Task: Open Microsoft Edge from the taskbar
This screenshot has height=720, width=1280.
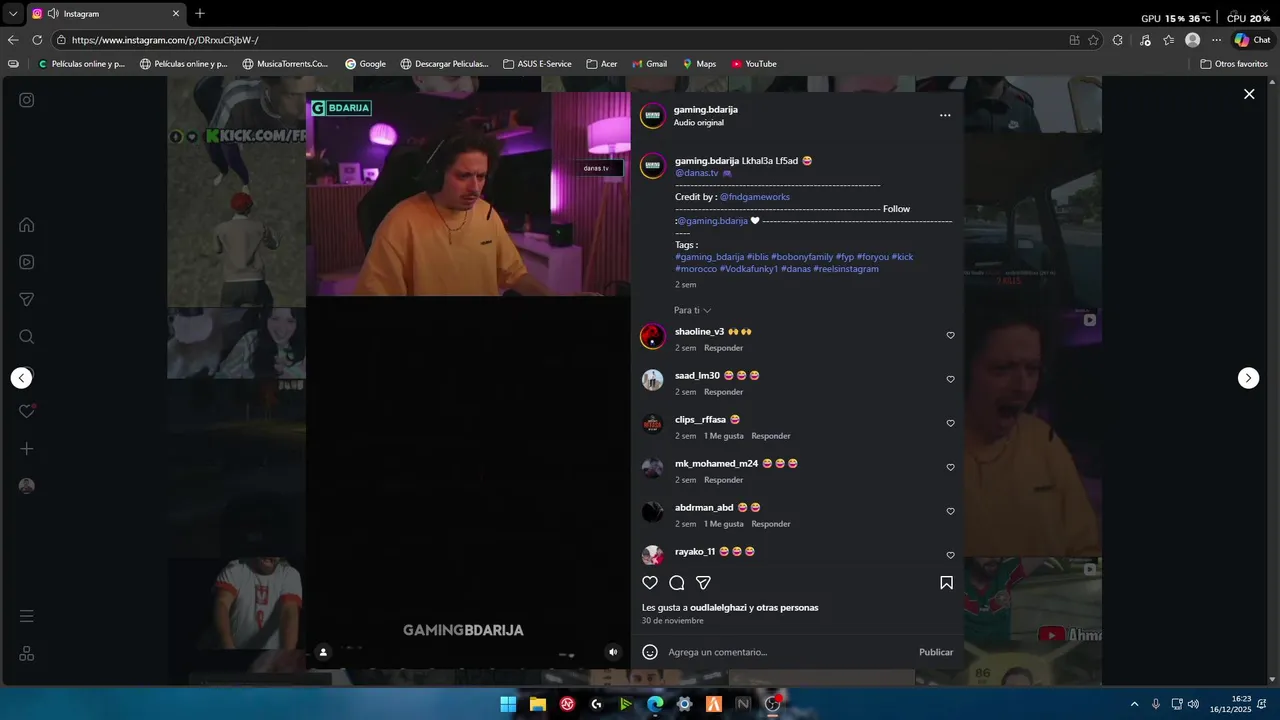Action: point(655,704)
